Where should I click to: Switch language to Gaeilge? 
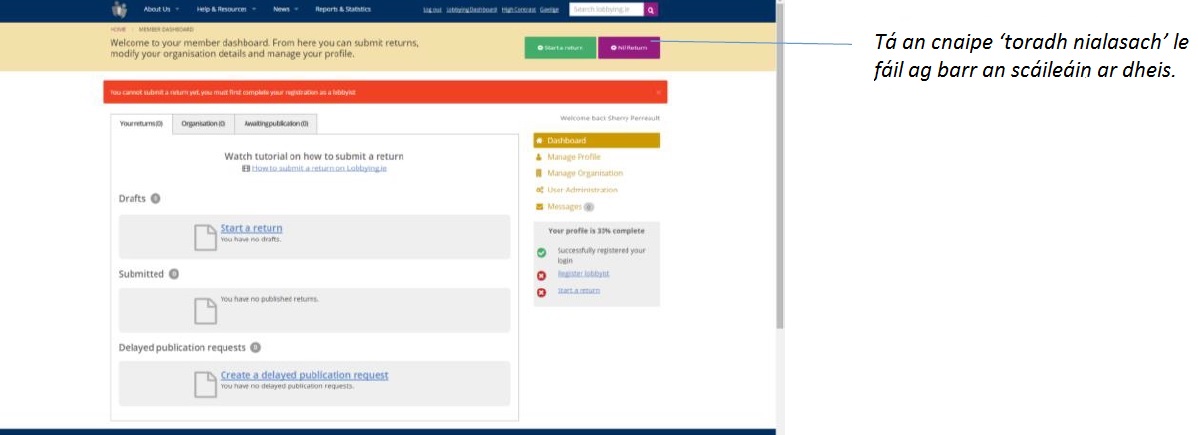point(549,9)
